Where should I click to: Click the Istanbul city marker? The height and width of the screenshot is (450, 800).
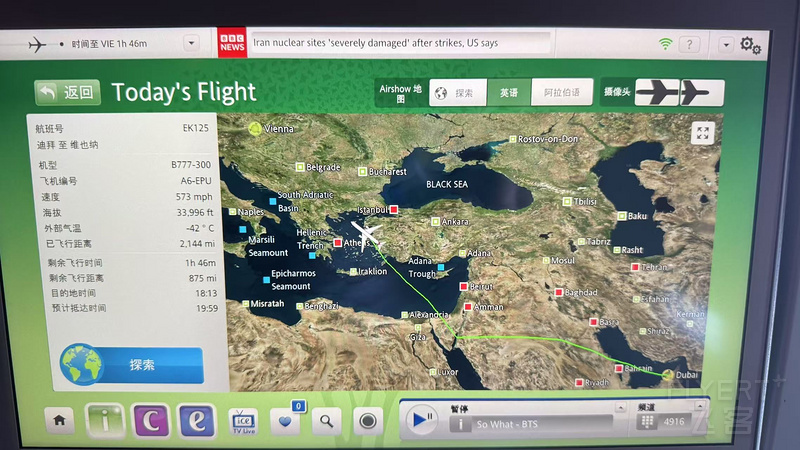pos(394,210)
